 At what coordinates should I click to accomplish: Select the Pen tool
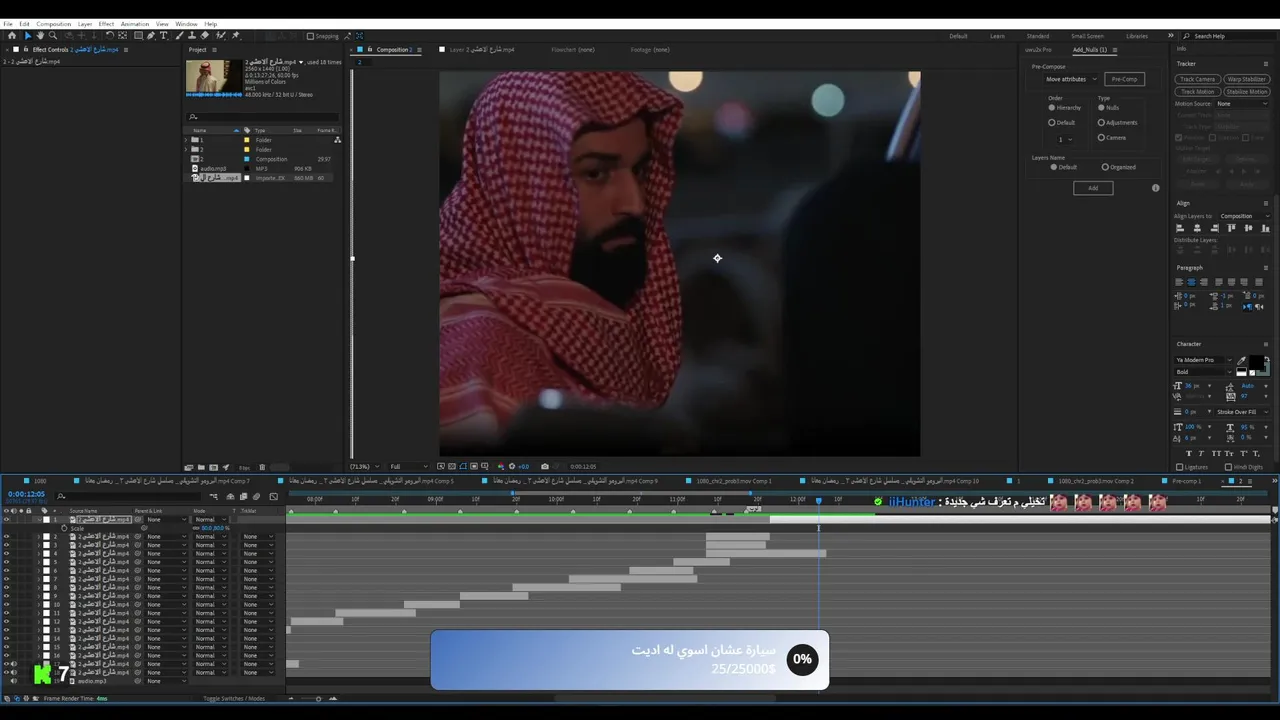pyautogui.click(x=151, y=36)
